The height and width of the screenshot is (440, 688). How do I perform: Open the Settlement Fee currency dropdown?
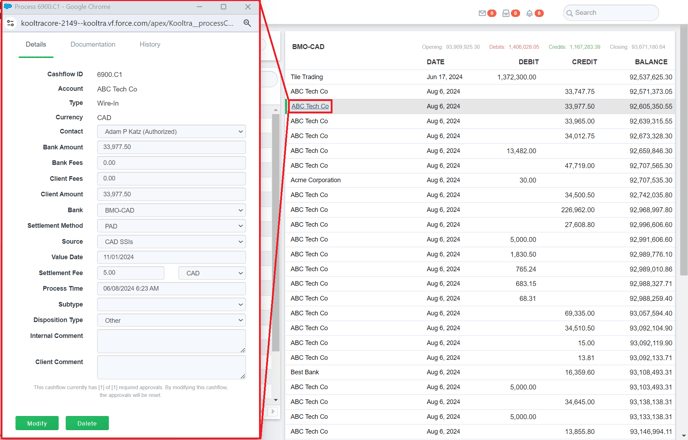pos(212,273)
